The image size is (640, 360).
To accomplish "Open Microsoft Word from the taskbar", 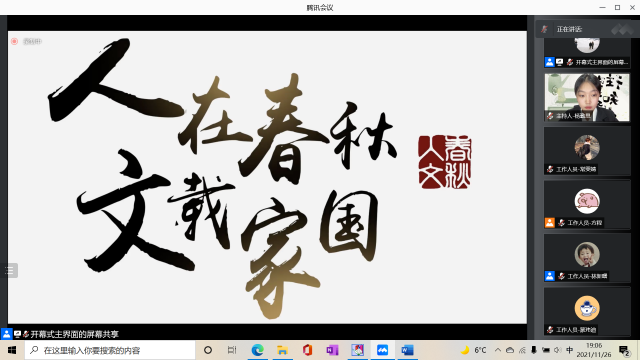I will pos(407,350).
